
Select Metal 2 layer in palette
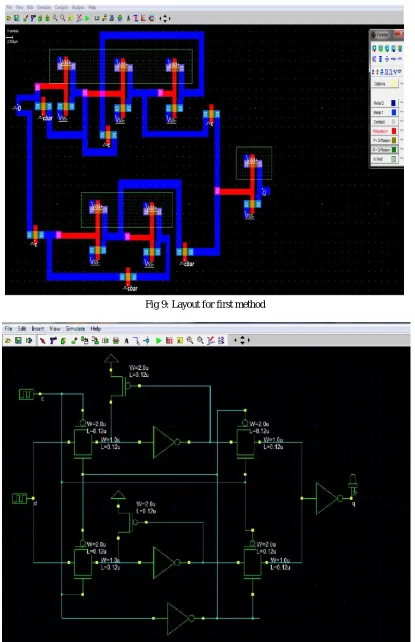(x=385, y=103)
